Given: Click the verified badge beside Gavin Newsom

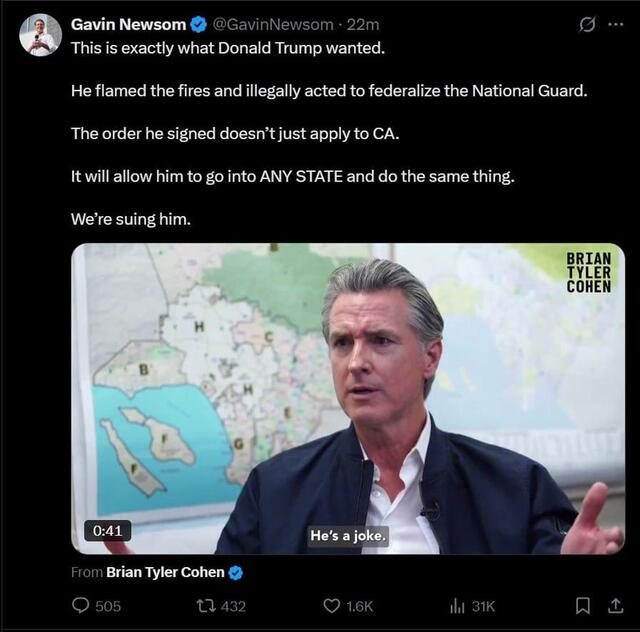Looking at the screenshot, I should click(199, 24).
